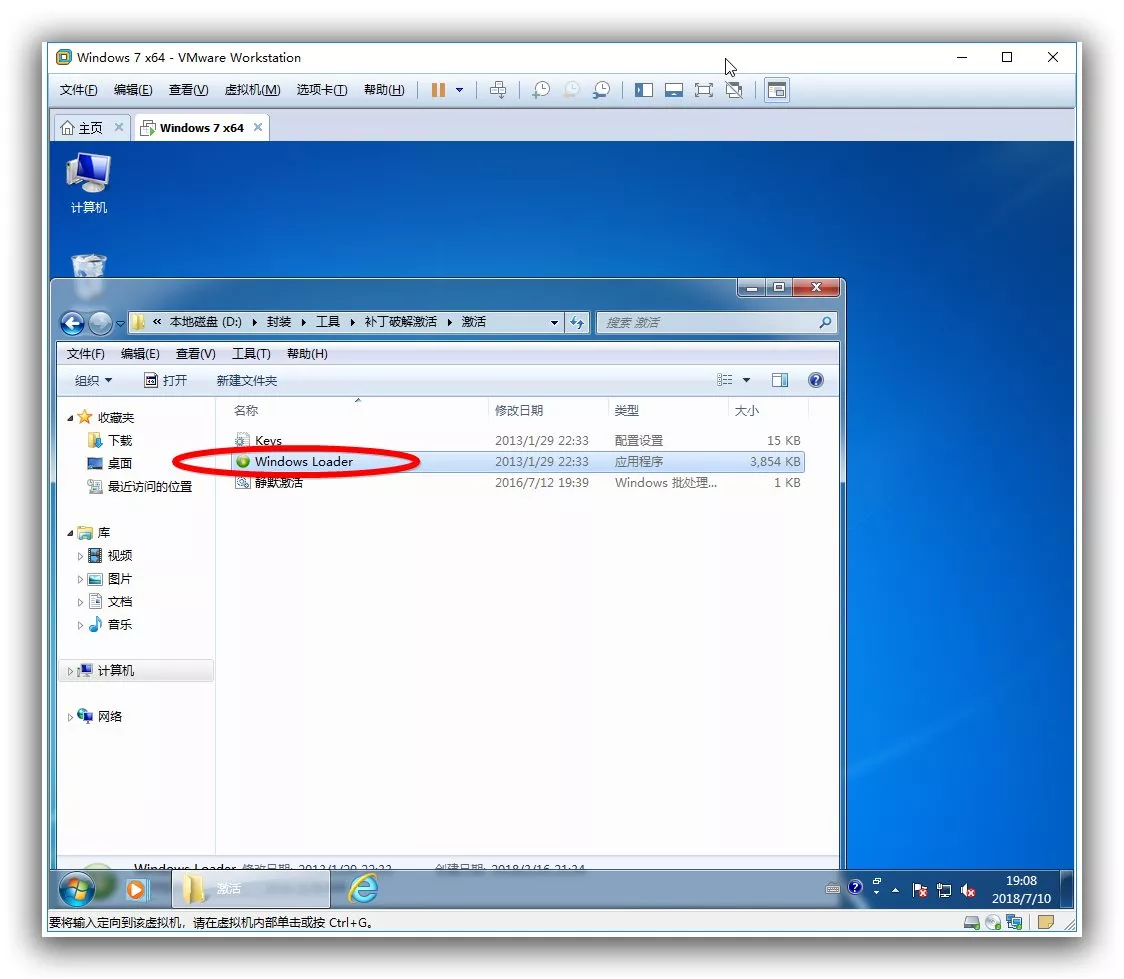This screenshot has height=979, width=1124.
Task: Click the VMware pause virtual machine button
Action: (438, 90)
